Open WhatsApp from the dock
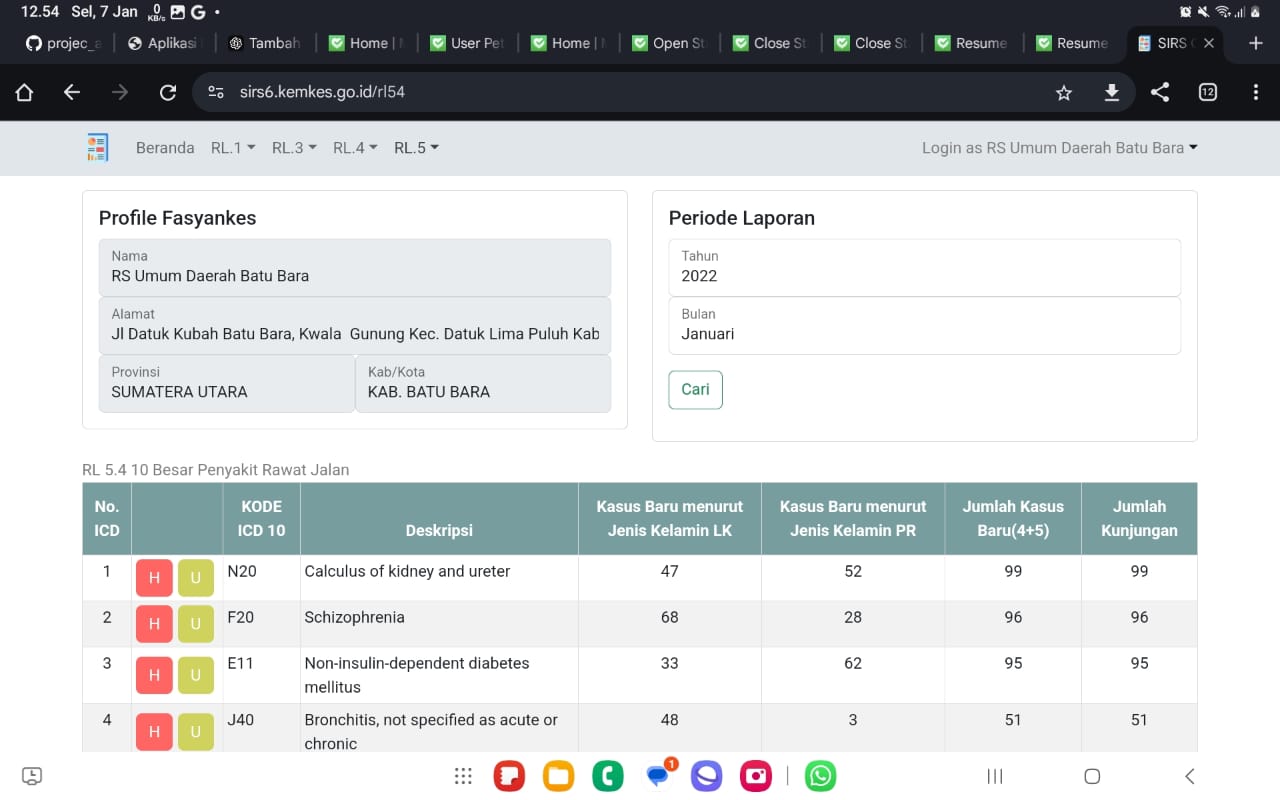This screenshot has width=1280, height=800. point(821,776)
